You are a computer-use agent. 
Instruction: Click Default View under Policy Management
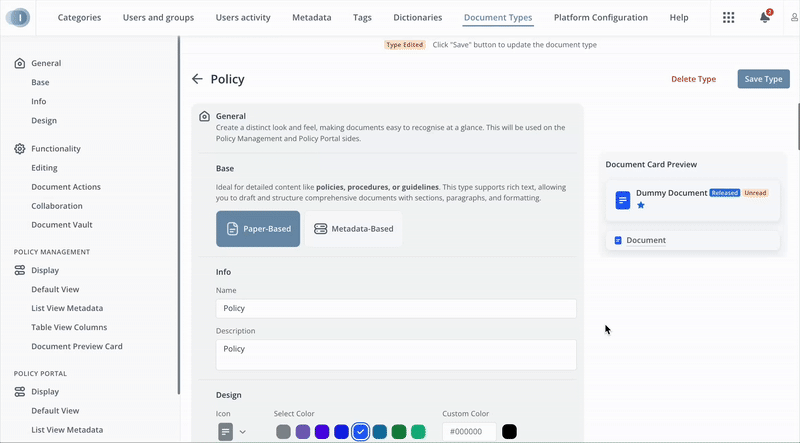click(55, 289)
